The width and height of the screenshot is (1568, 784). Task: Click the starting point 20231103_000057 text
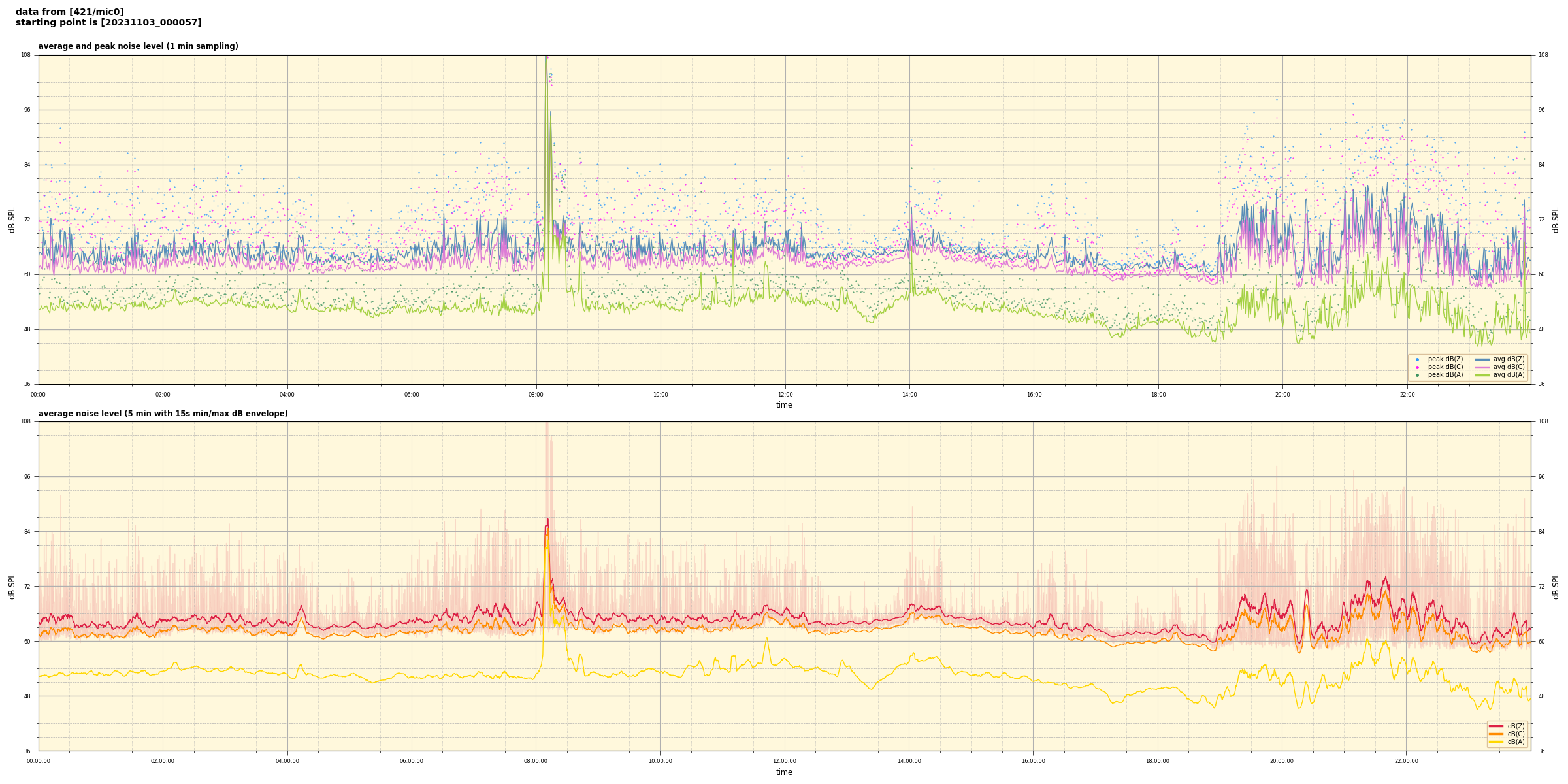pyautogui.click(x=108, y=23)
